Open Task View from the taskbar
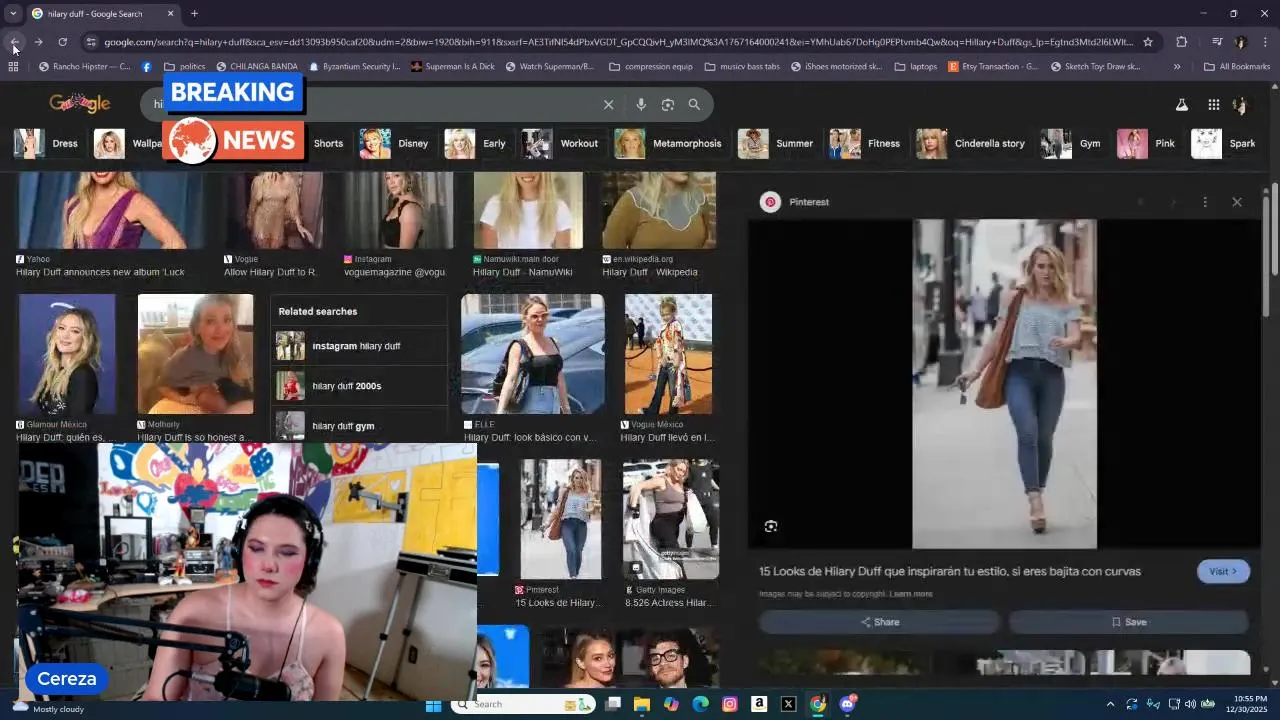 [x=613, y=705]
